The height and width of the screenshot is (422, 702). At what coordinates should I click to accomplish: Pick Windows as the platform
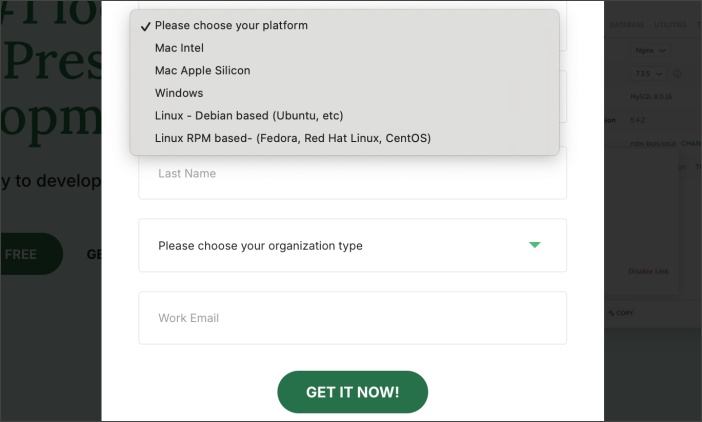[179, 93]
